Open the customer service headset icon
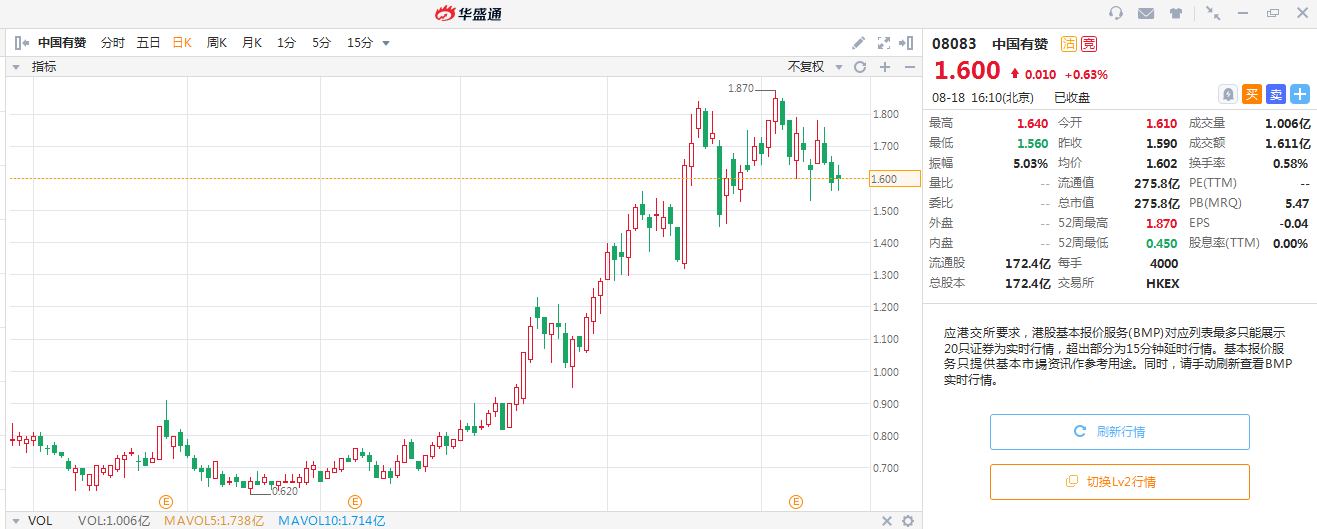 pyautogui.click(x=1117, y=13)
